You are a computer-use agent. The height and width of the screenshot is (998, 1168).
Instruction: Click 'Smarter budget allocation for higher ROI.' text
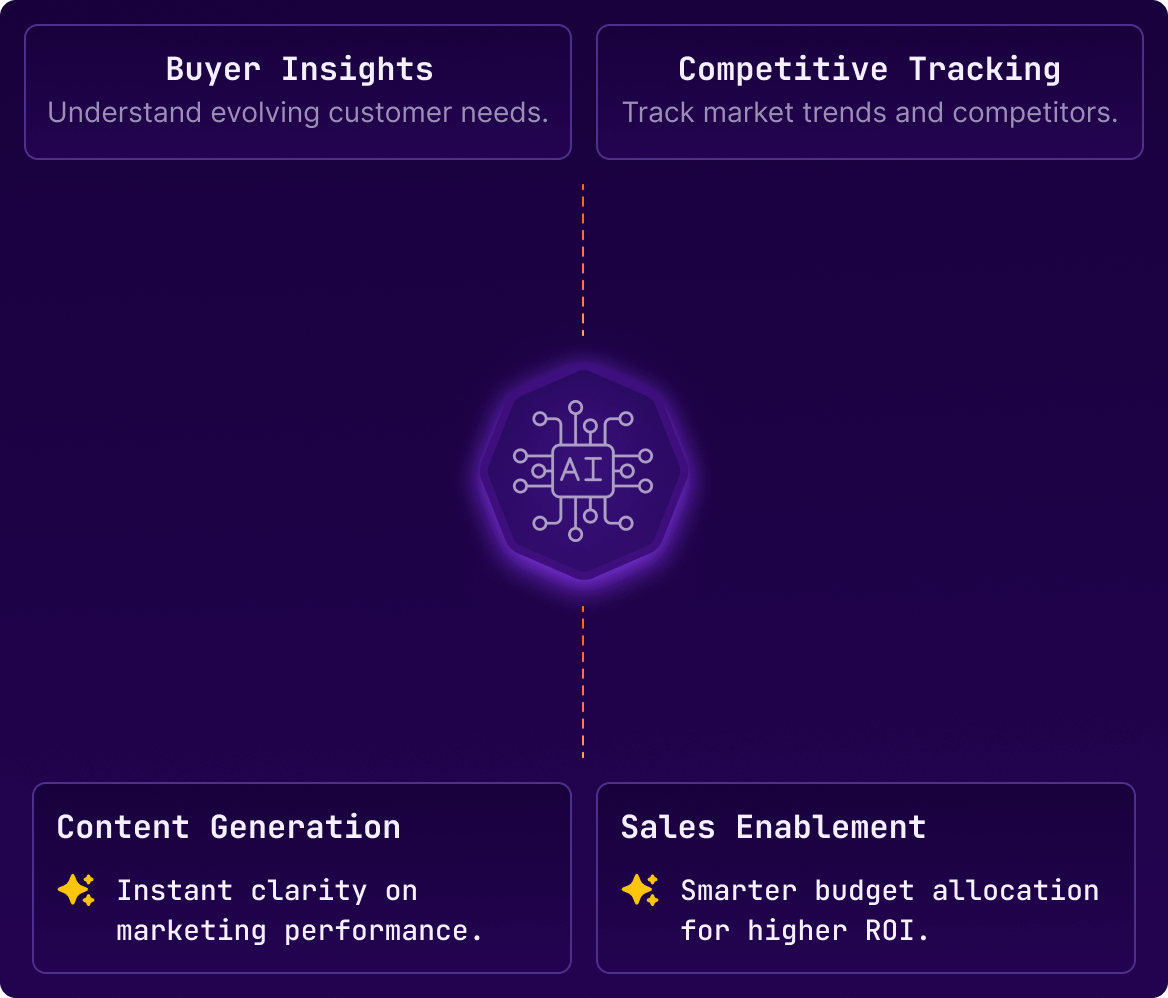click(x=889, y=911)
